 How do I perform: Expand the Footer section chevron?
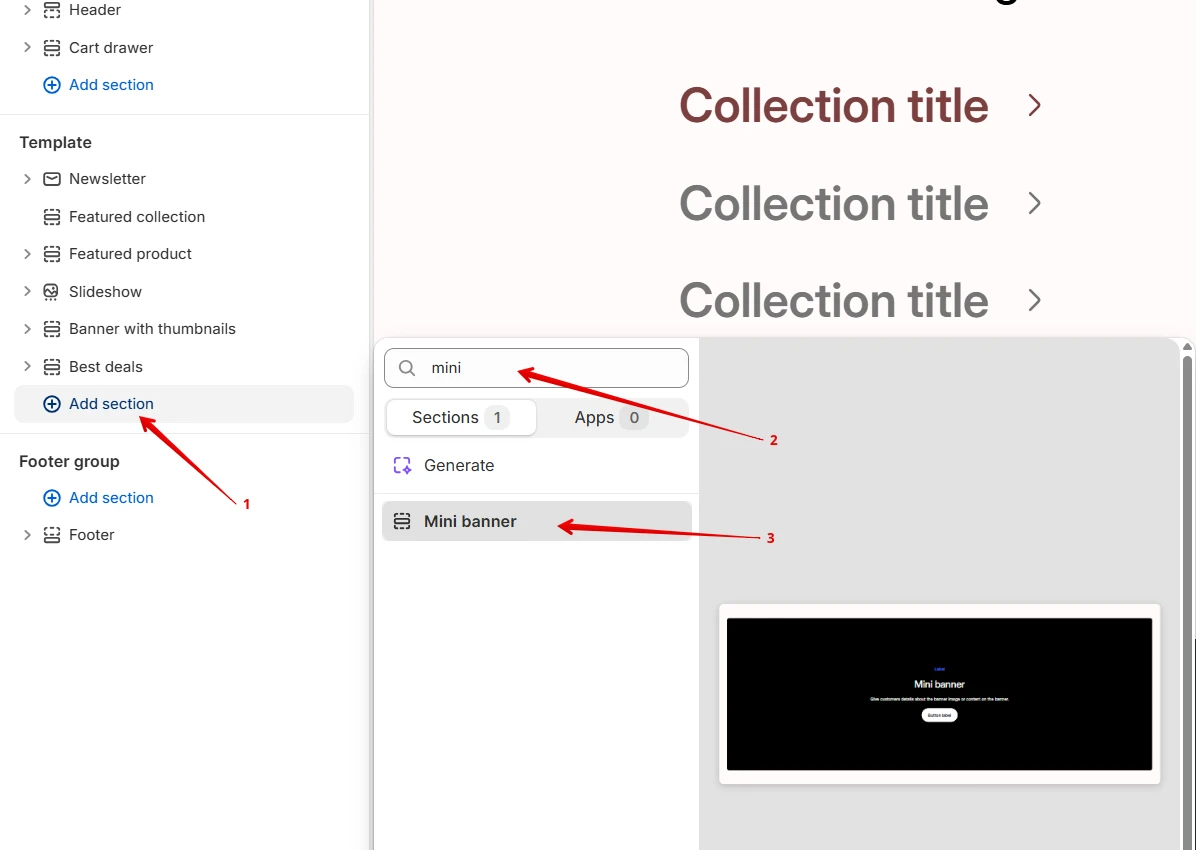pos(27,535)
